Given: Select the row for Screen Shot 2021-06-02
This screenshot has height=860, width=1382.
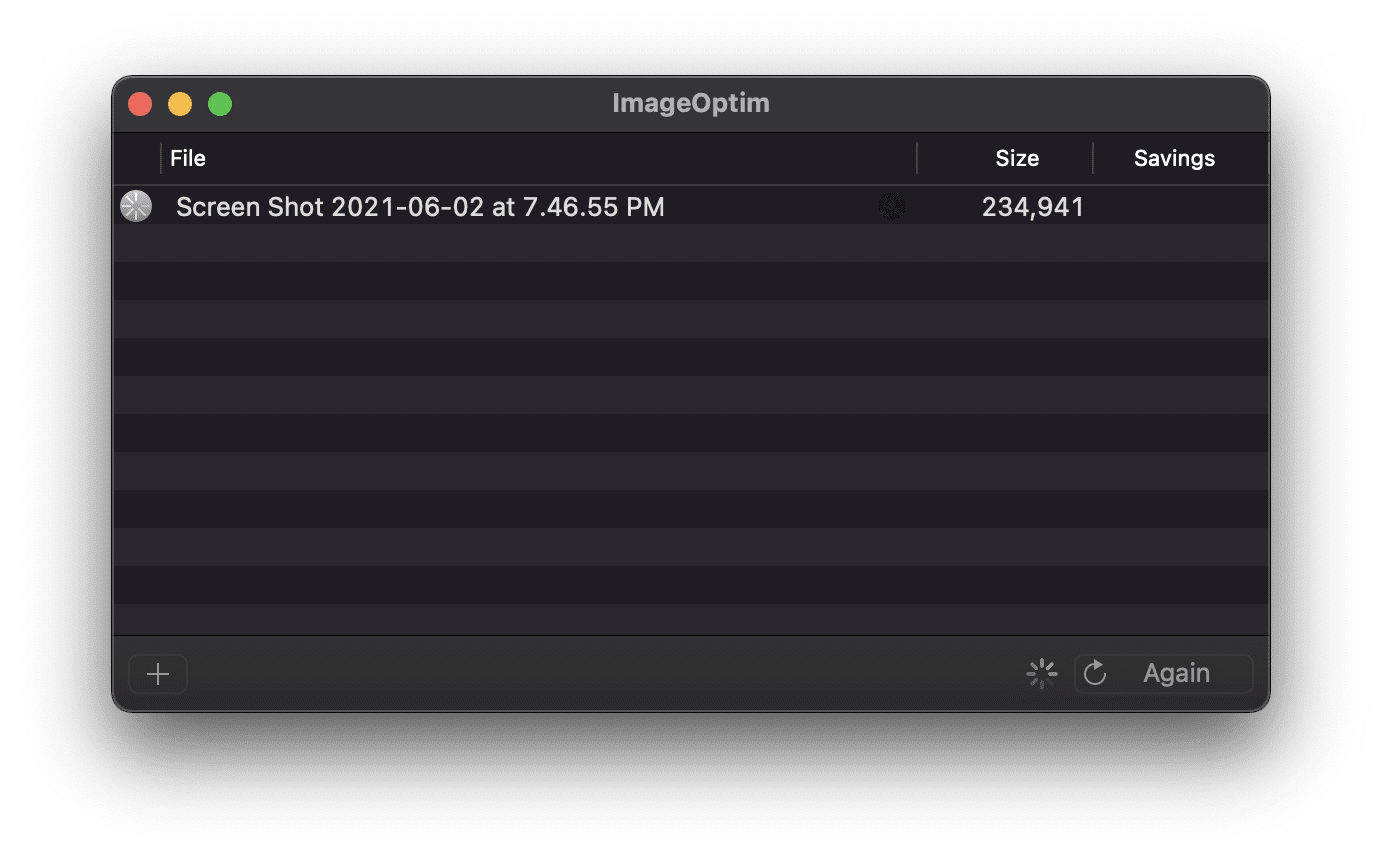Looking at the screenshot, I should (500, 206).
